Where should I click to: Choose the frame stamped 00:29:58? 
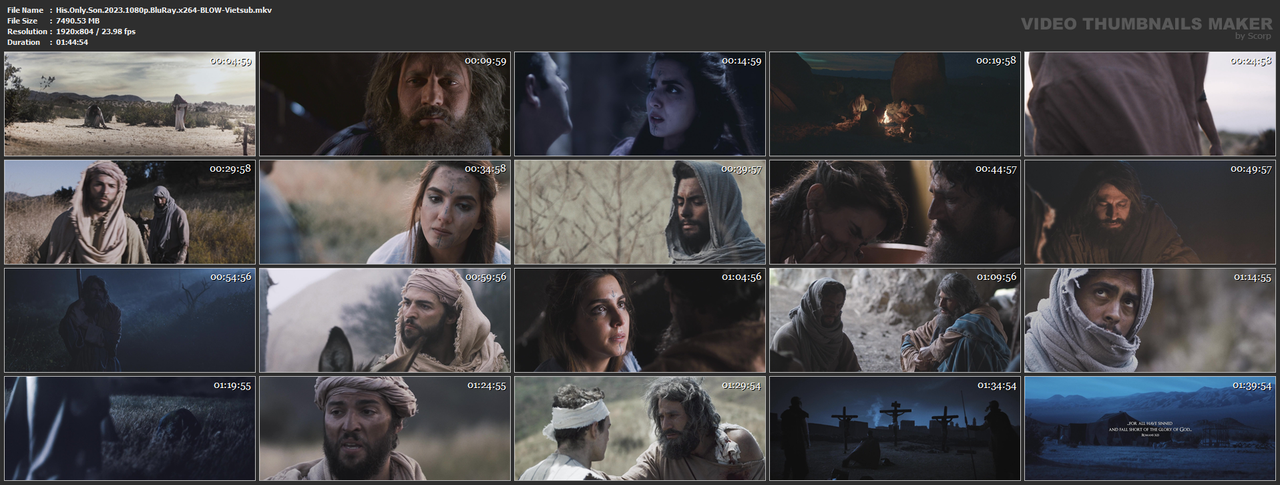click(130, 212)
